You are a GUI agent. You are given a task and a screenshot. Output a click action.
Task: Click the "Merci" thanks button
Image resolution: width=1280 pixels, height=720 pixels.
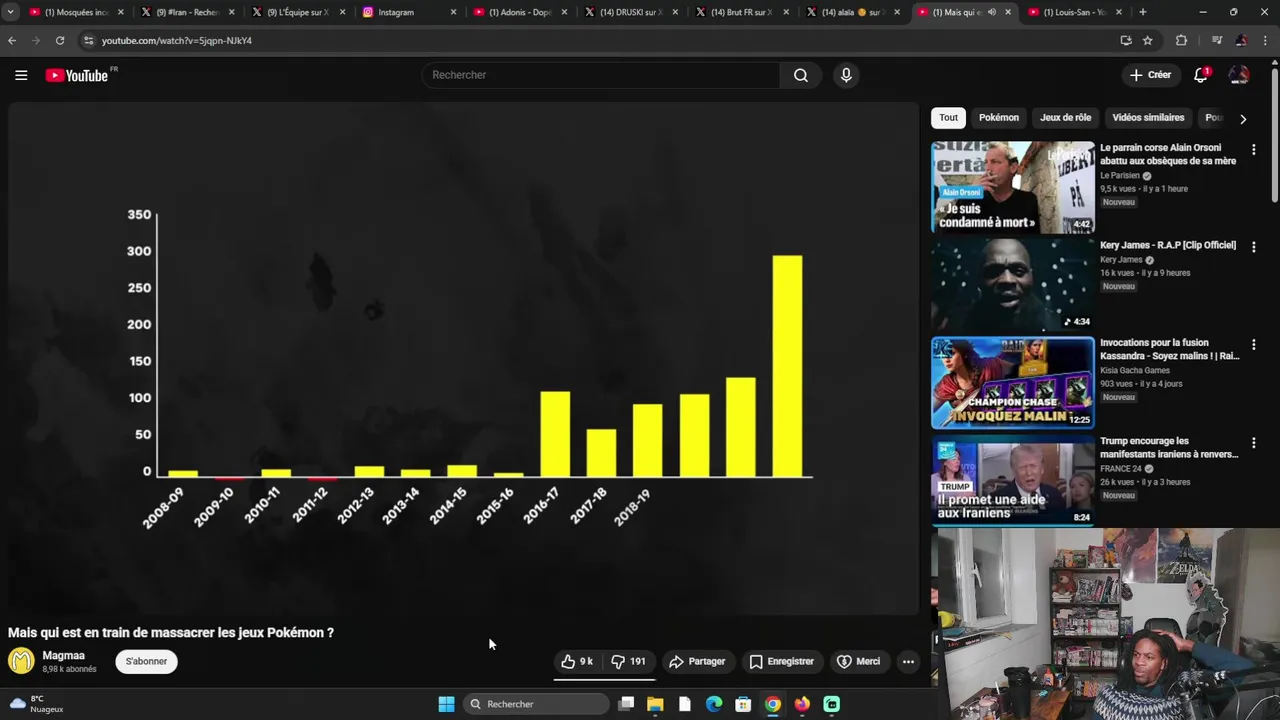[859, 661]
